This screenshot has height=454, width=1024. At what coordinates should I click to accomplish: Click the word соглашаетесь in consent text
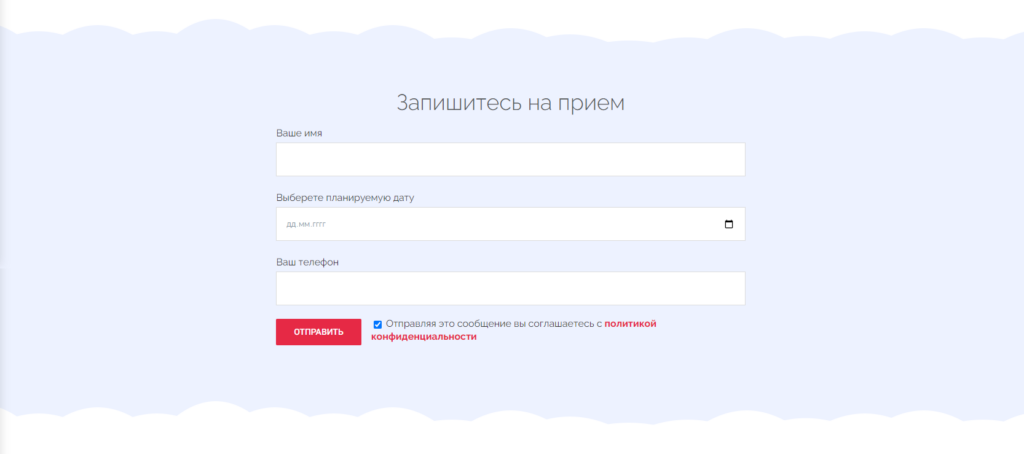point(560,324)
